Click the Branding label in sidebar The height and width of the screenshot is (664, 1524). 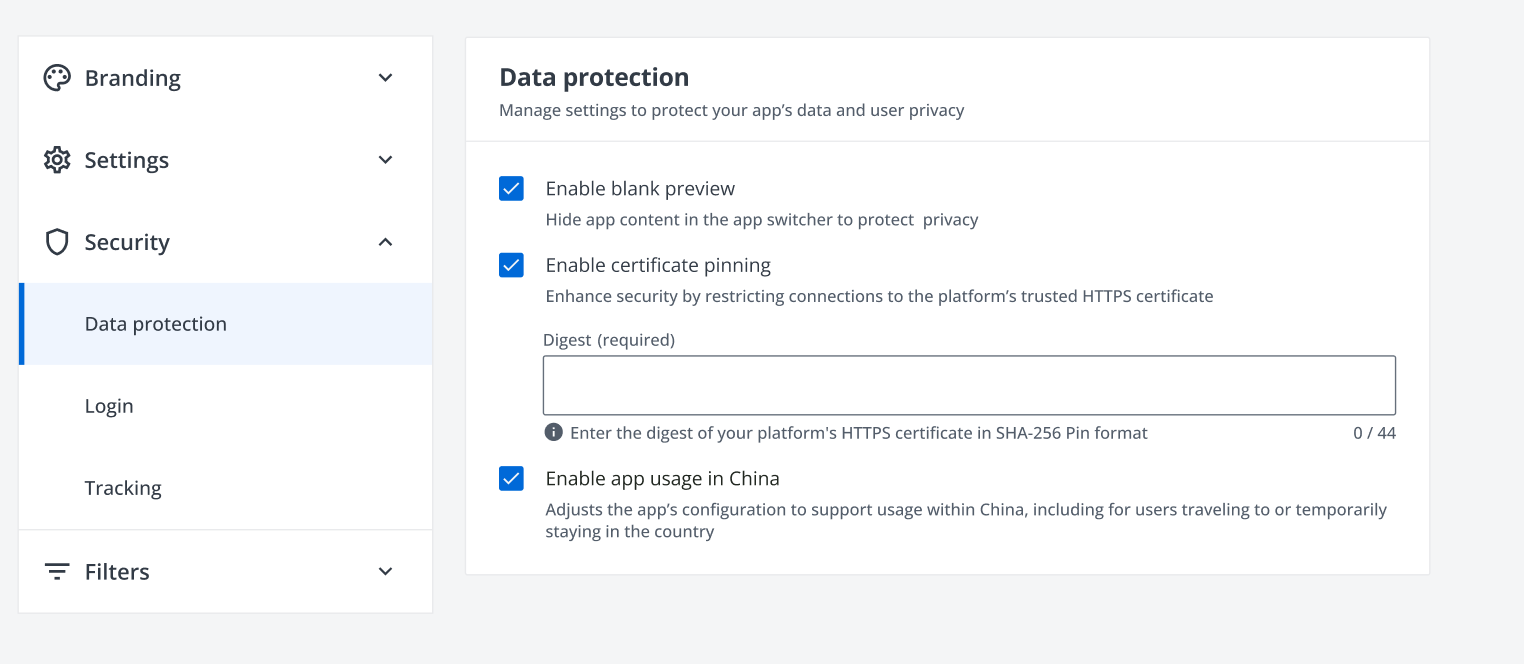click(x=132, y=78)
